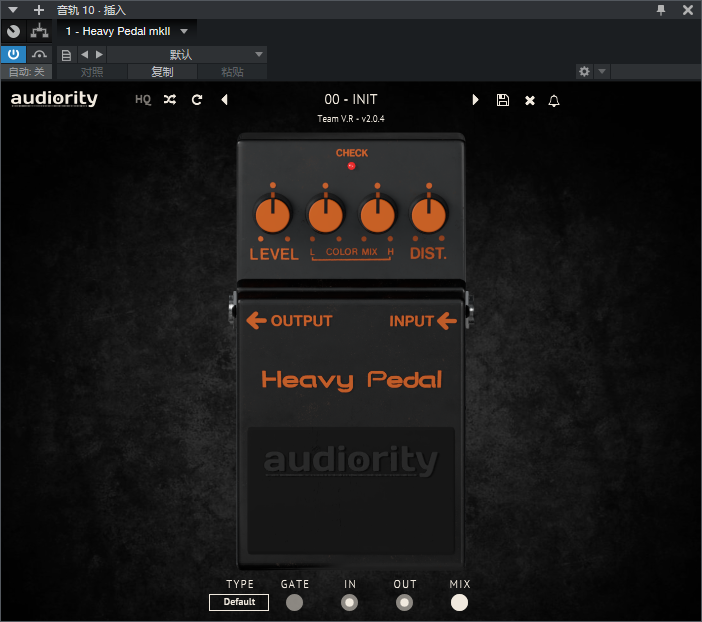Image resolution: width=702 pixels, height=622 pixels.
Task: Toggle the headphone monitor icon beside power
Action: tap(39, 55)
